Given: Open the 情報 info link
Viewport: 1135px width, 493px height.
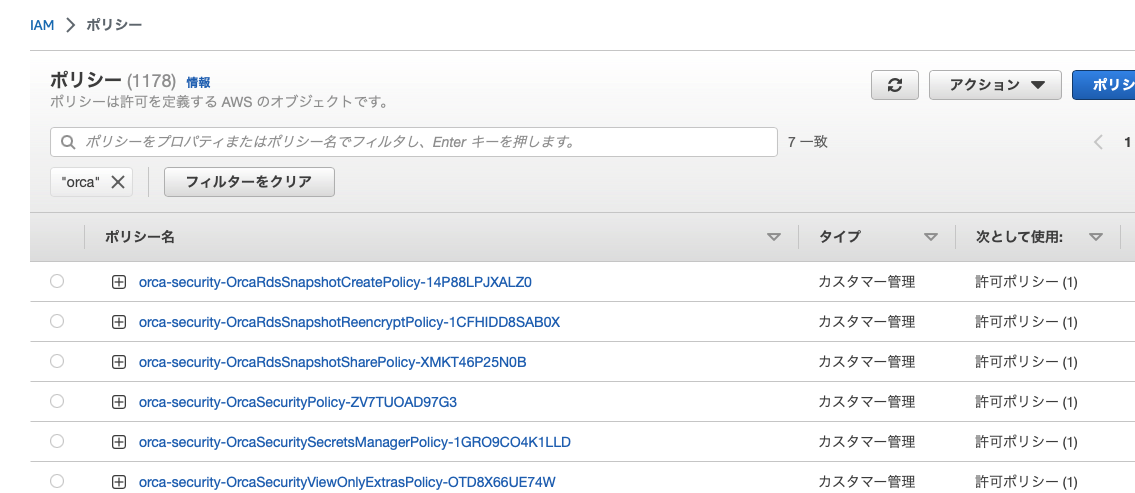Looking at the screenshot, I should point(198,82).
